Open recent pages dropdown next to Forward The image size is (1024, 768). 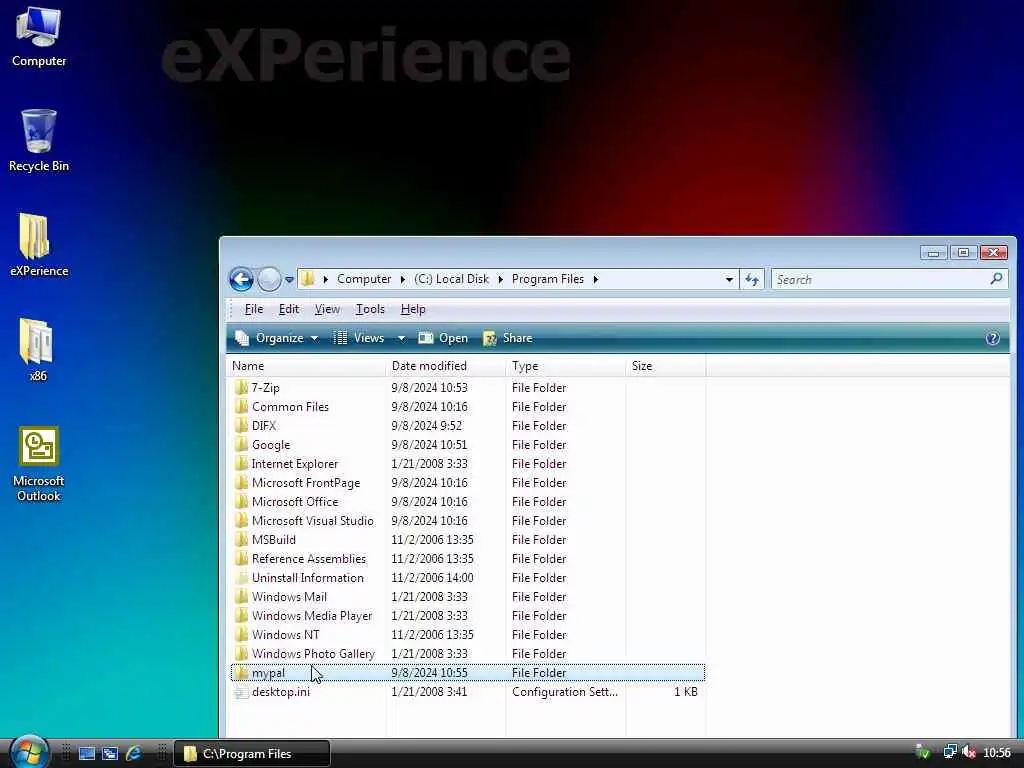[289, 280]
